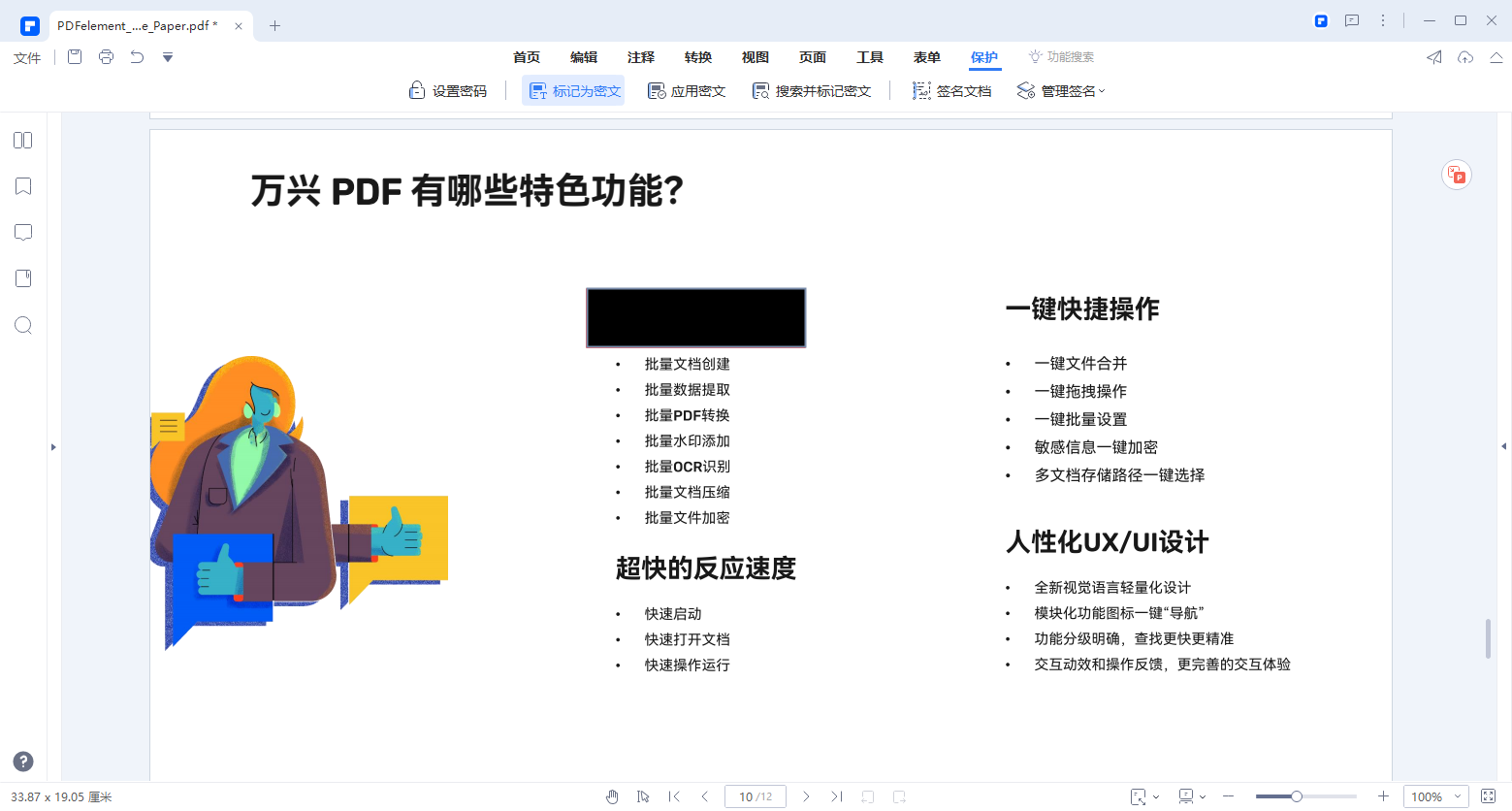This screenshot has width=1512, height=811.
Task: Open the Comments panel in the left sidebar
Action: tap(22, 232)
